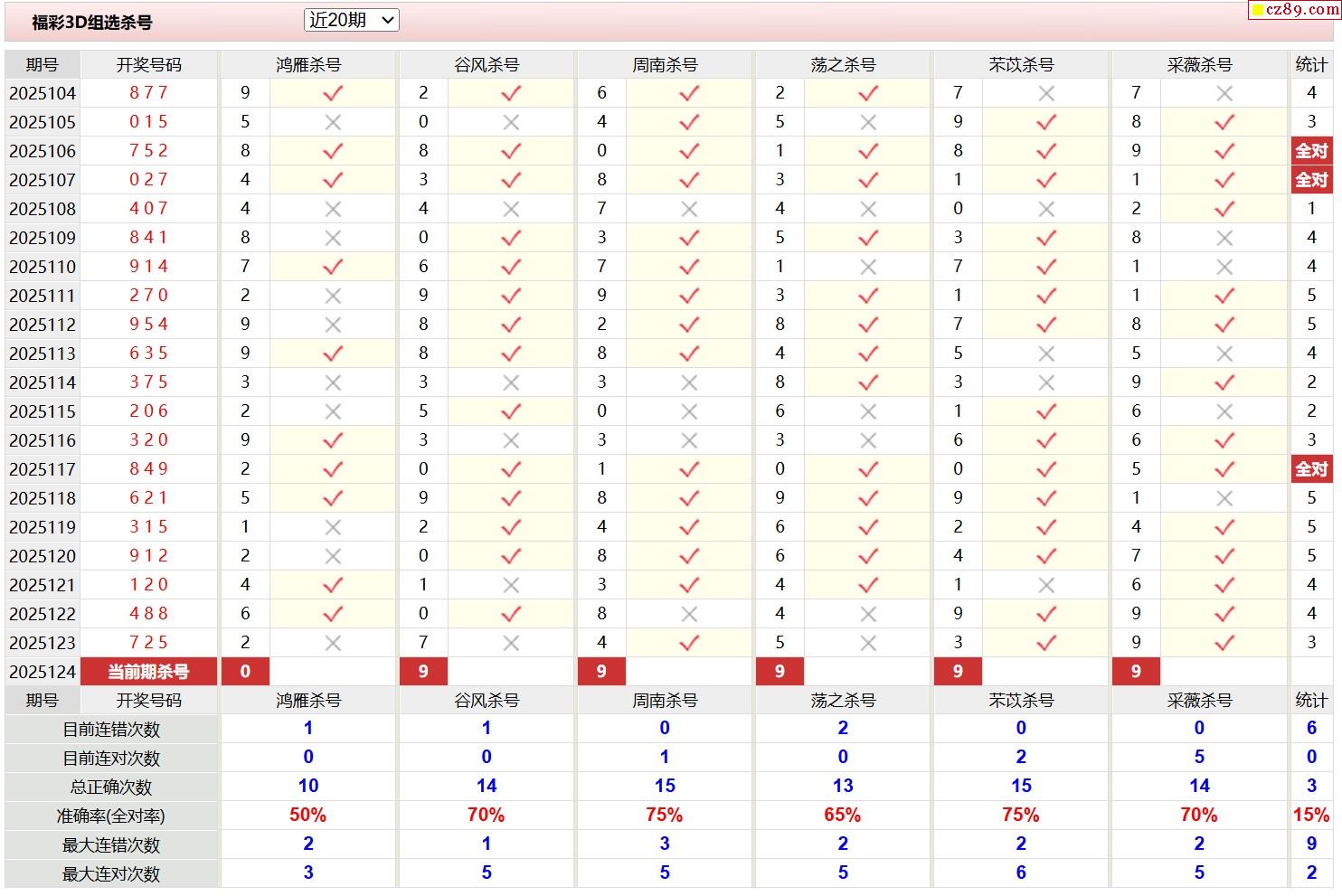Click the 准确率(全对率) row label
1342x896 pixels.
[111, 816]
